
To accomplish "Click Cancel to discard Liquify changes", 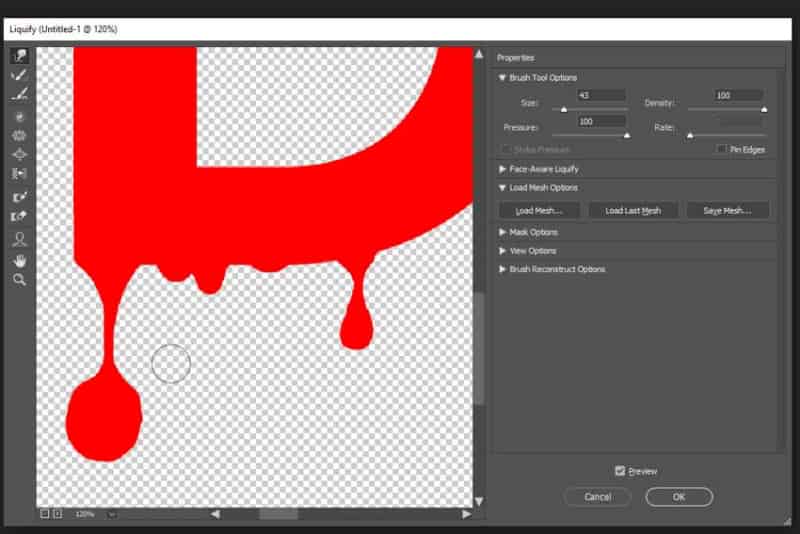I will pyautogui.click(x=597, y=497).
